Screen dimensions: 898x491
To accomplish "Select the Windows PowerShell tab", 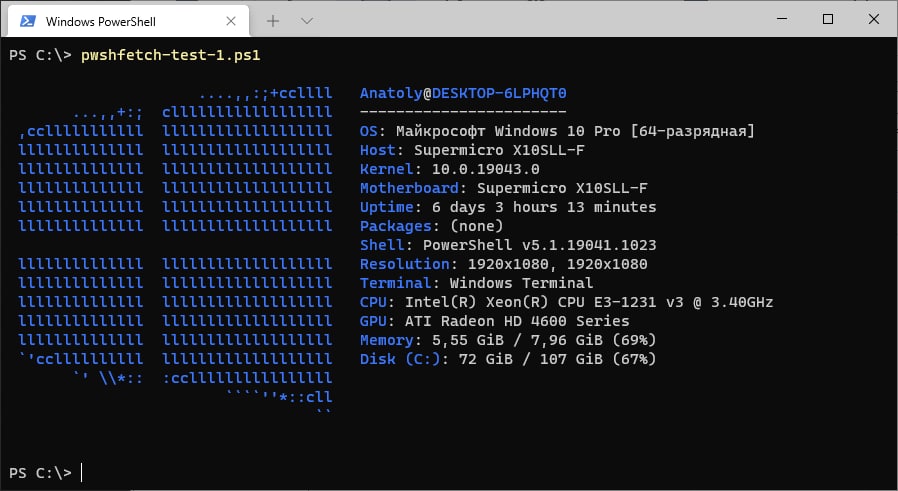I will (x=129, y=21).
